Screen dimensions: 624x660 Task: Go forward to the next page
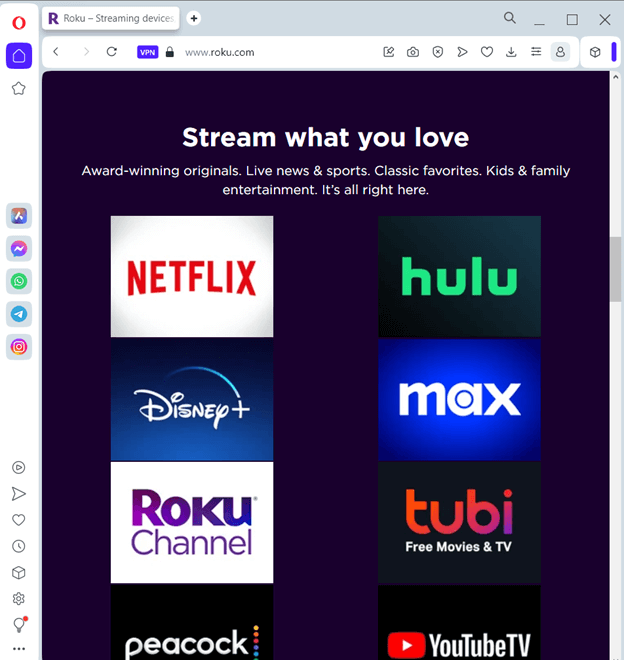pos(86,52)
